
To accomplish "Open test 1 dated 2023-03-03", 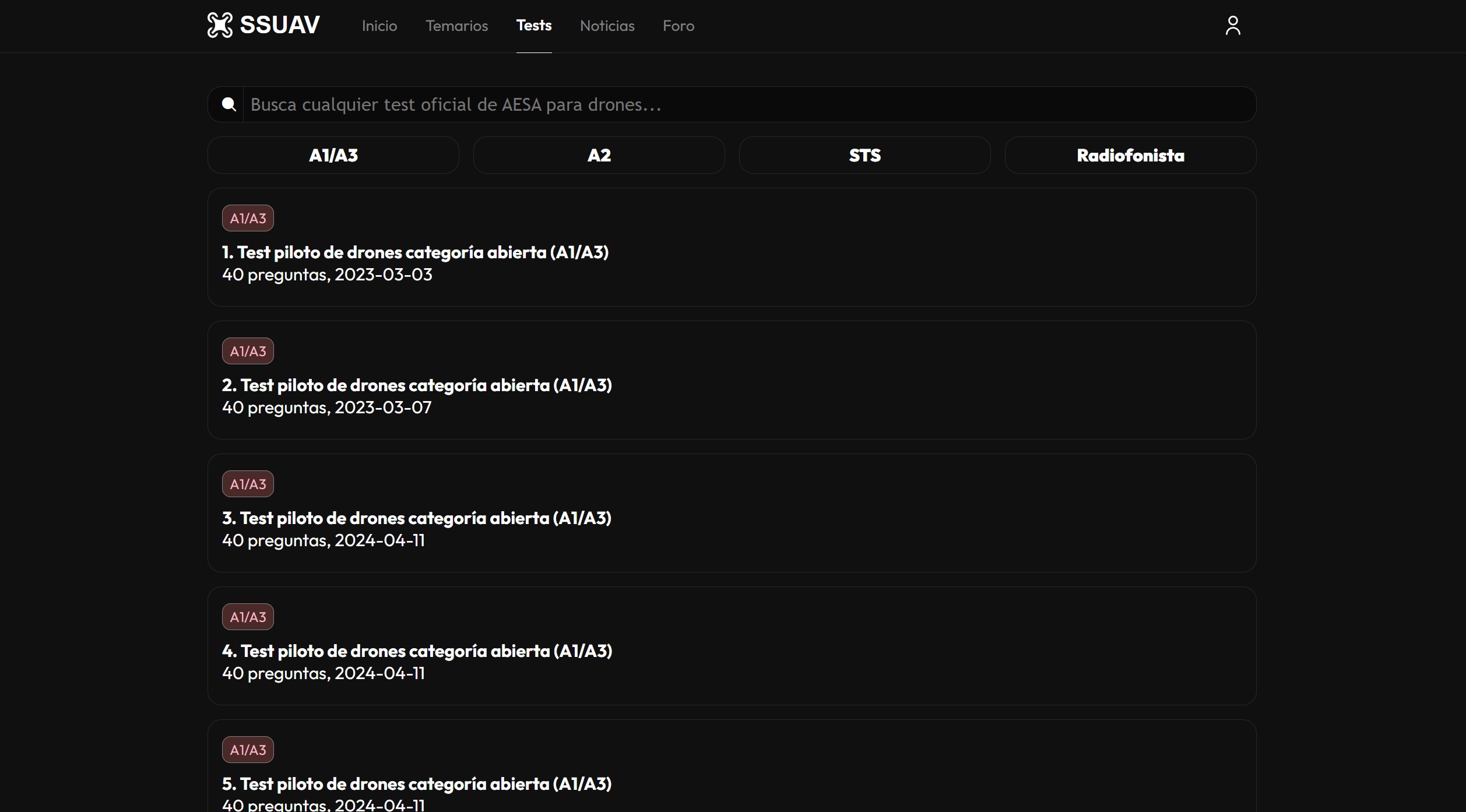I will pos(415,252).
